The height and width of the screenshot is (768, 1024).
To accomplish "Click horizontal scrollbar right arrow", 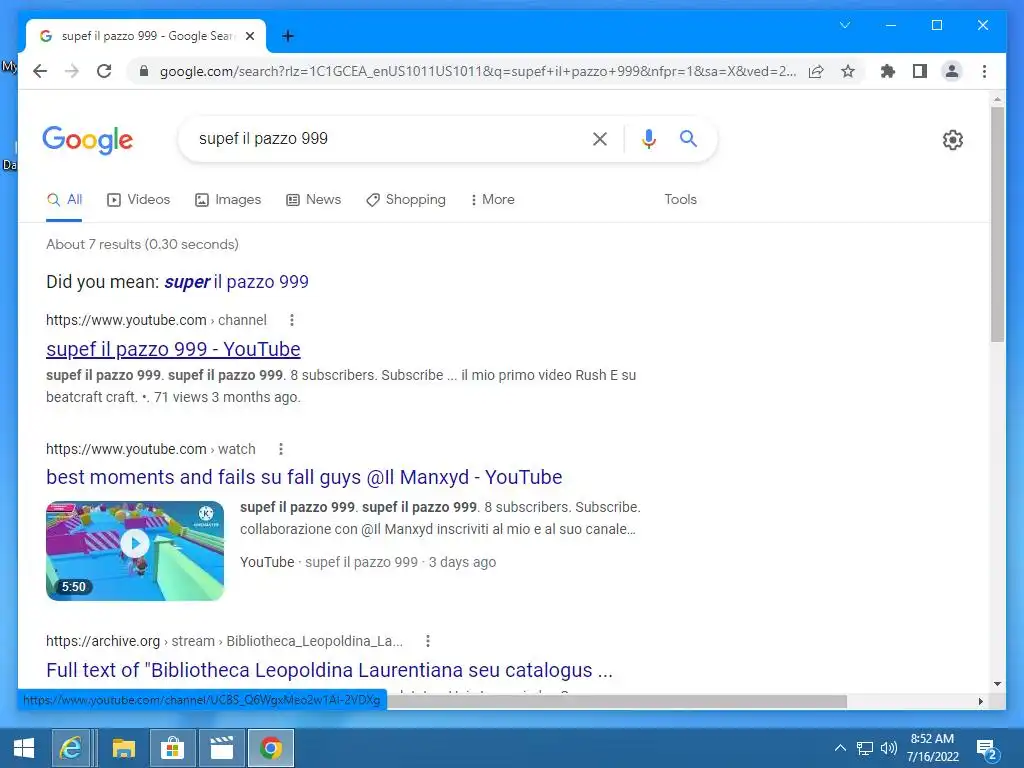I will (981, 701).
